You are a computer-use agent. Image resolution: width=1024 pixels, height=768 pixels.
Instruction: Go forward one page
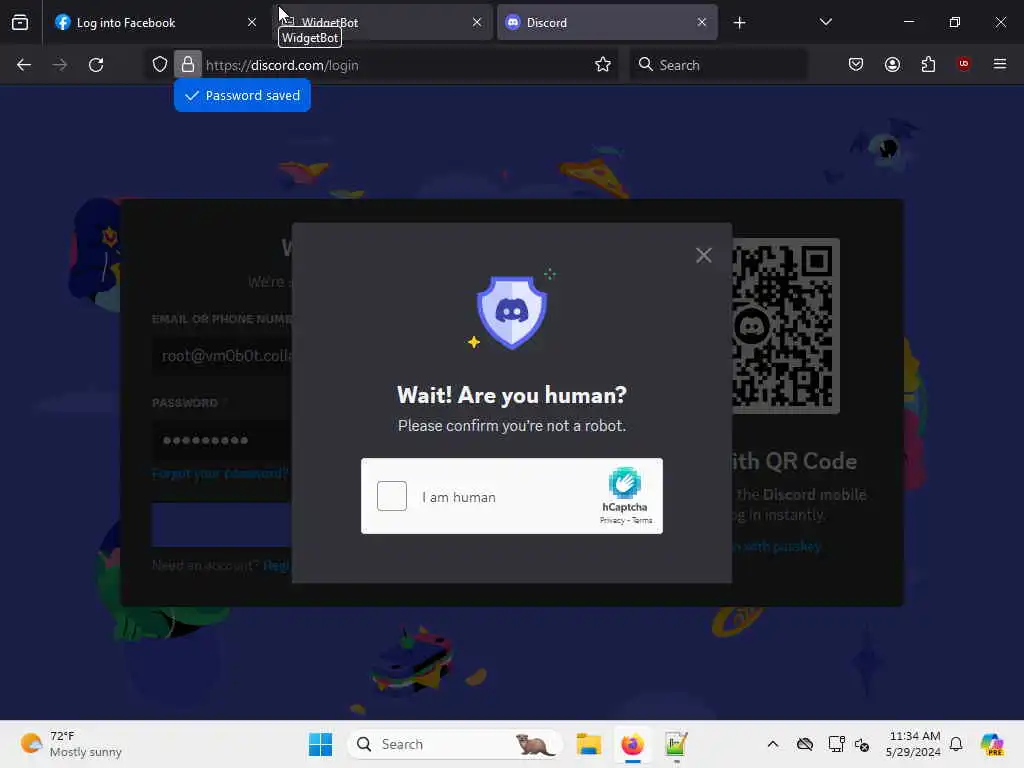60,65
